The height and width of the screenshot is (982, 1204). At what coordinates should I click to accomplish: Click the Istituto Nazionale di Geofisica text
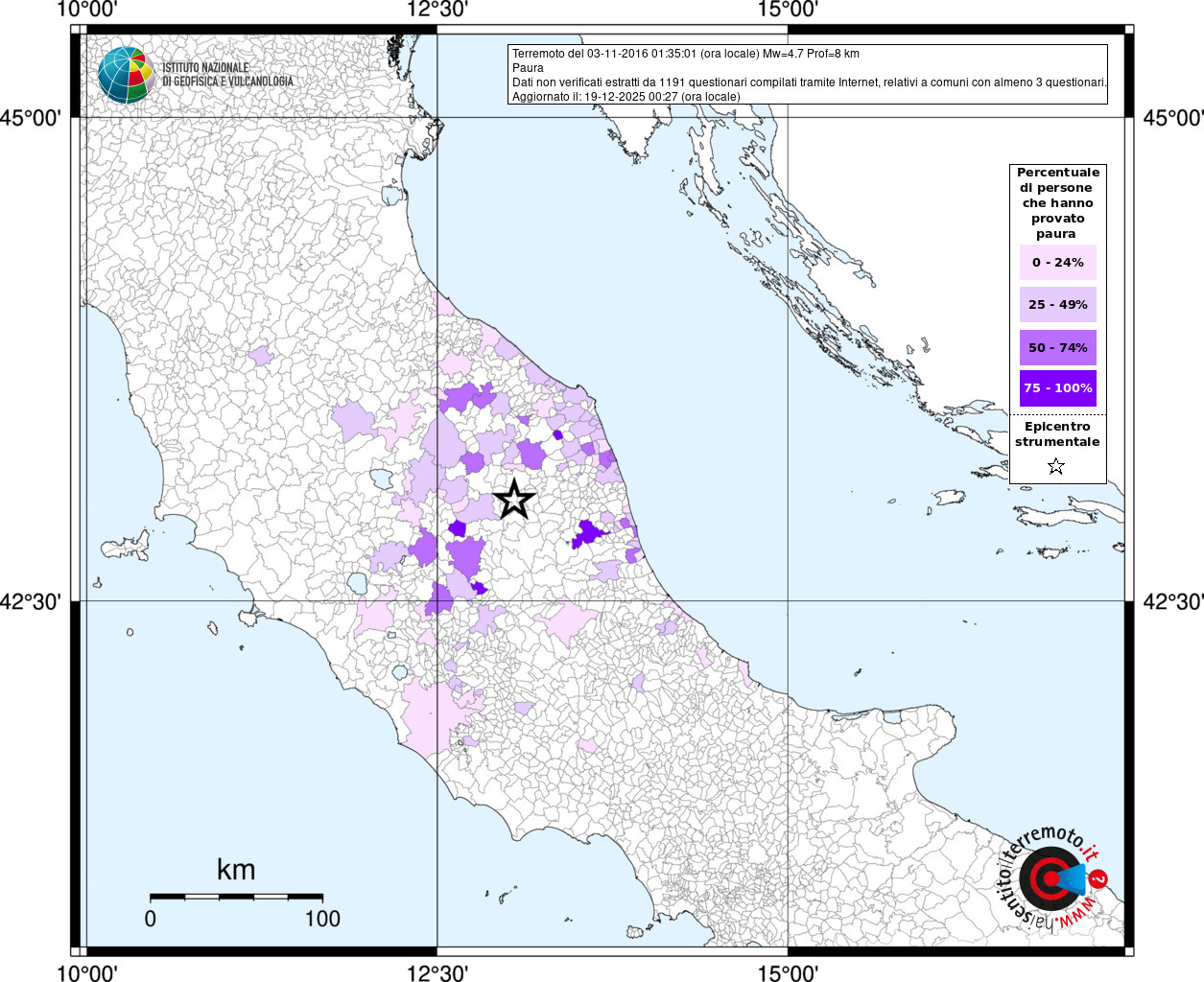click(227, 75)
